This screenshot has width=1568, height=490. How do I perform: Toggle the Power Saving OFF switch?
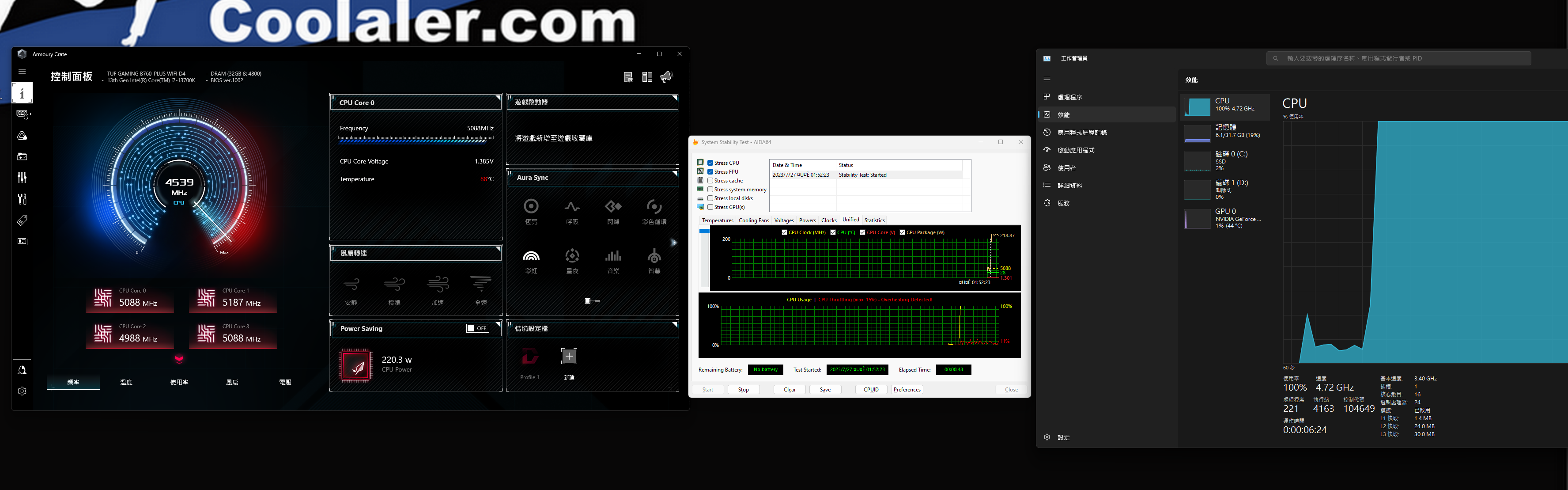(477, 329)
